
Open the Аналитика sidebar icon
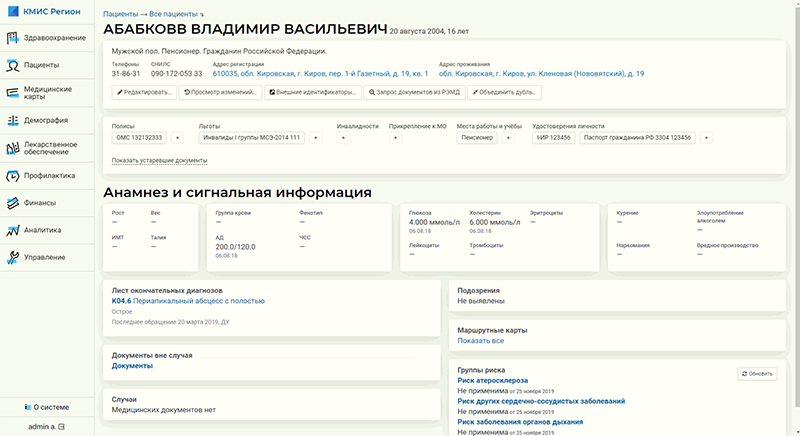click(13, 230)
